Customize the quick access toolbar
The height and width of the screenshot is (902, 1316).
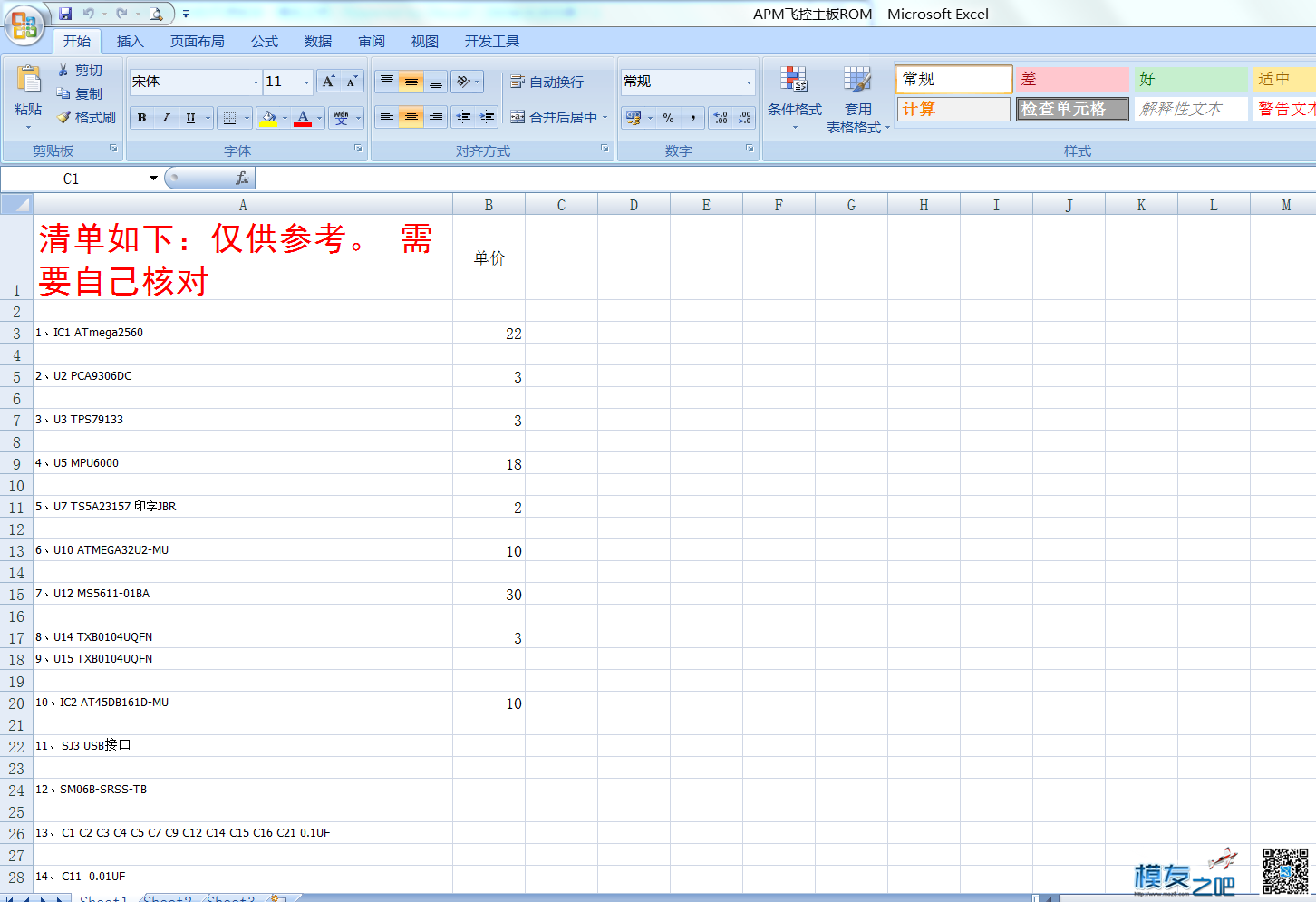tap(186, 14)
